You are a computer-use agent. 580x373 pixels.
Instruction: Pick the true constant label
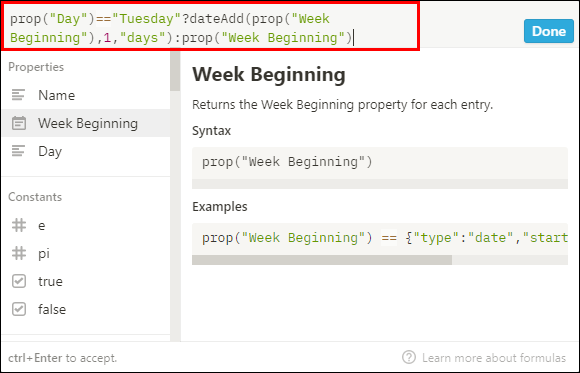50,281
